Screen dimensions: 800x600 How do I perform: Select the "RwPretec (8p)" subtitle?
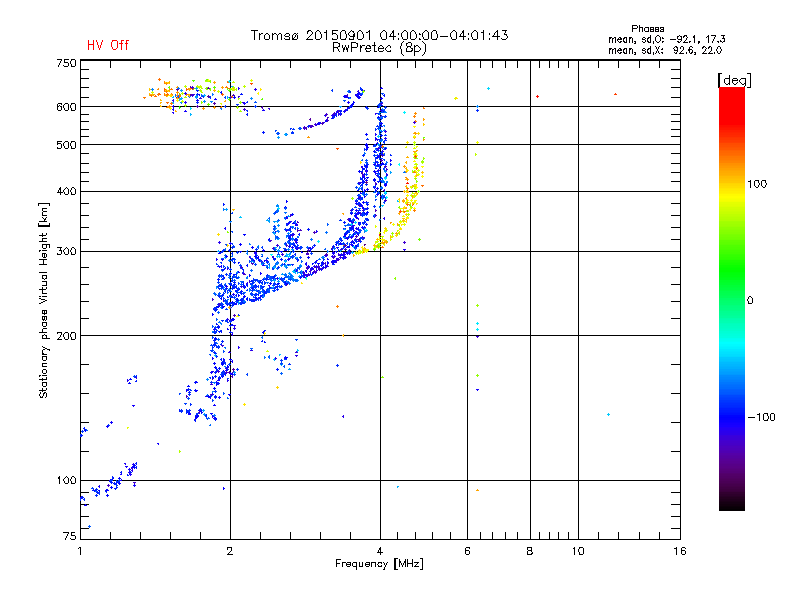[x=379, y=47]
